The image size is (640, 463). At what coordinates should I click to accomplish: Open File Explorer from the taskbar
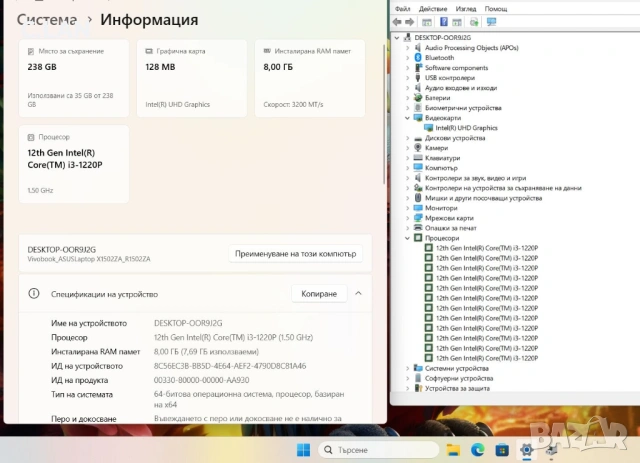[454, 450]
